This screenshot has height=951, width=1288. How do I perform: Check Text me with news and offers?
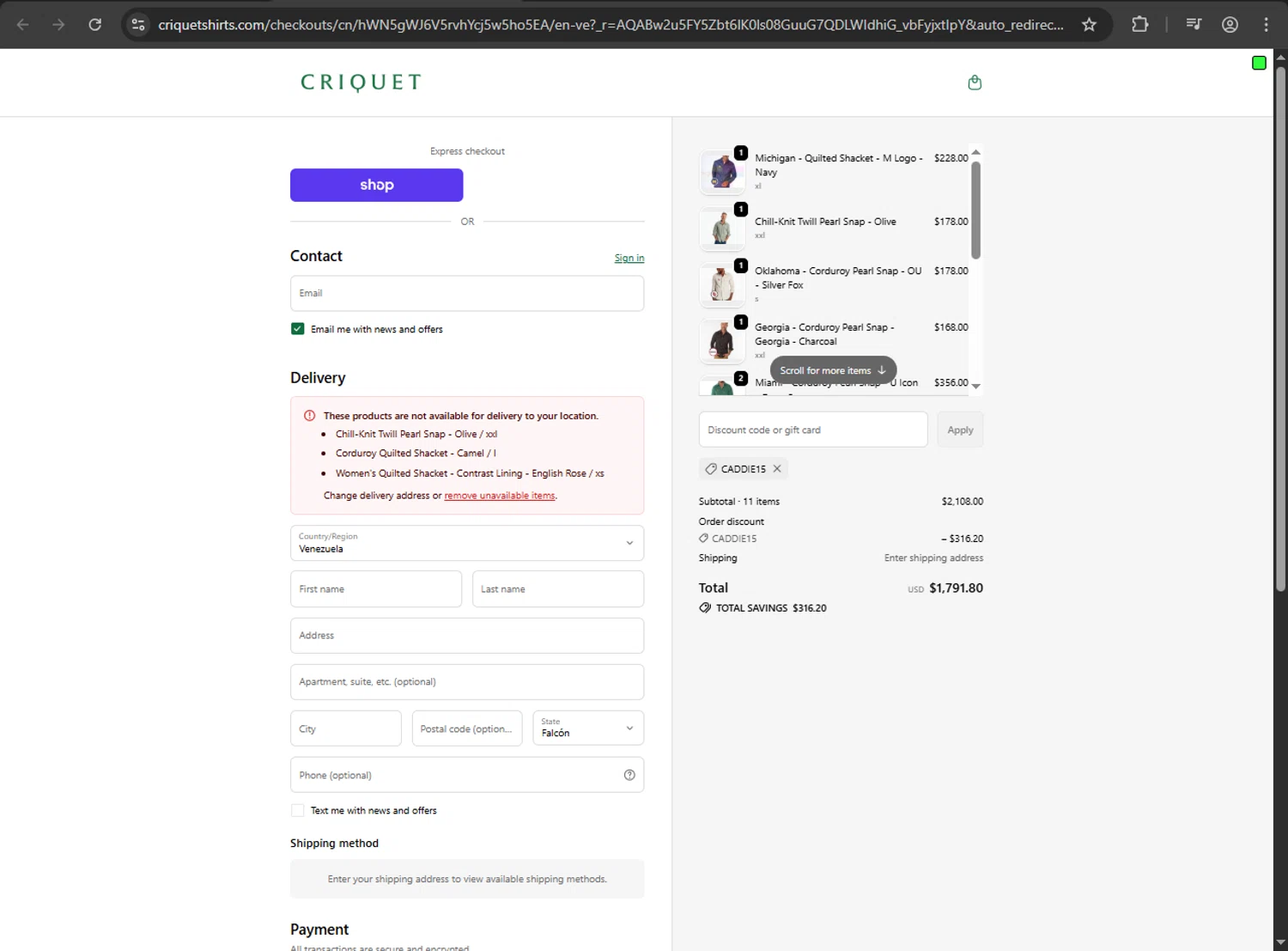click(298, 810)
